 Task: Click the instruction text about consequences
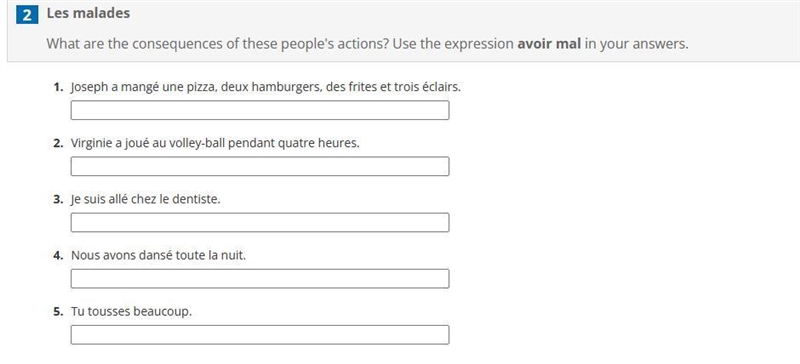point(367,44)
